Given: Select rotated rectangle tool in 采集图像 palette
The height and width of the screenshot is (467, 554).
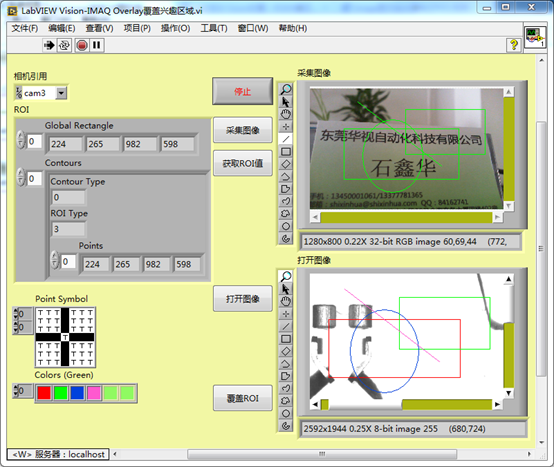Looking at the screenshot, I should (x=286, y=164).
